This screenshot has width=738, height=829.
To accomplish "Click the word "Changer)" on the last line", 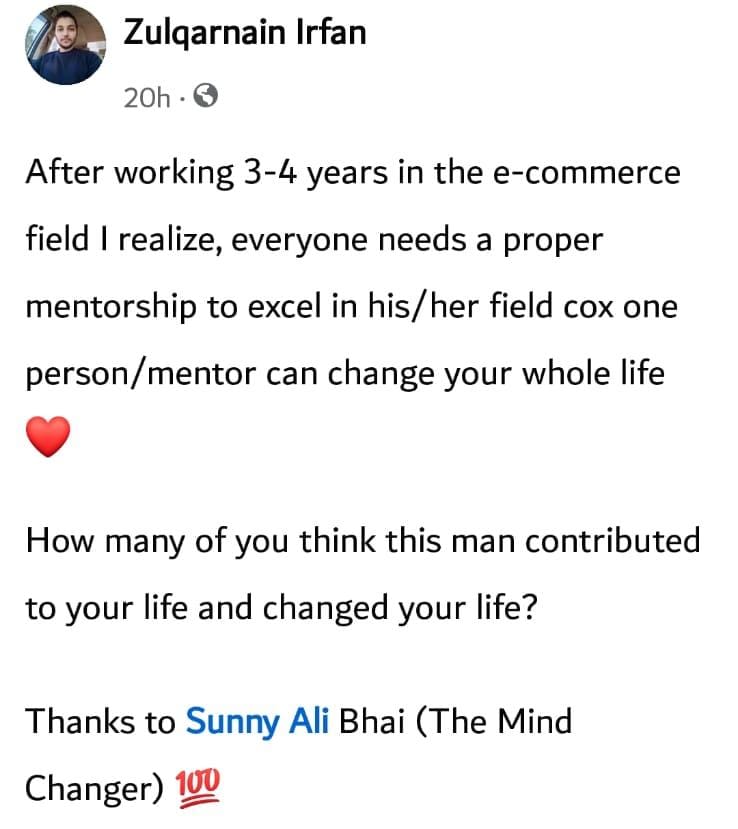I will pyautogui.click(x=93, y=789).
